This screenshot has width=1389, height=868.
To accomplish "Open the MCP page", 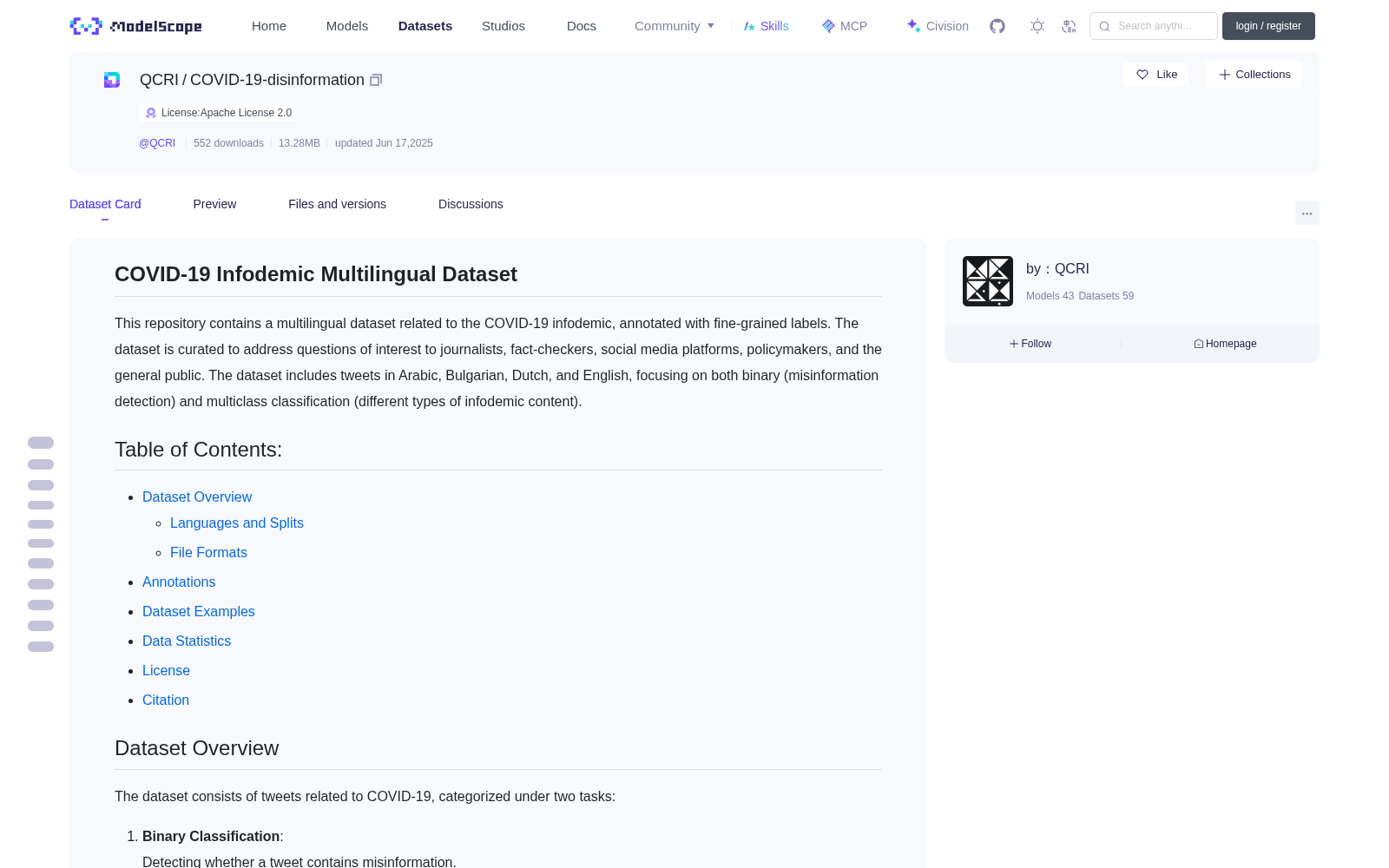I will tap(844, 26).
